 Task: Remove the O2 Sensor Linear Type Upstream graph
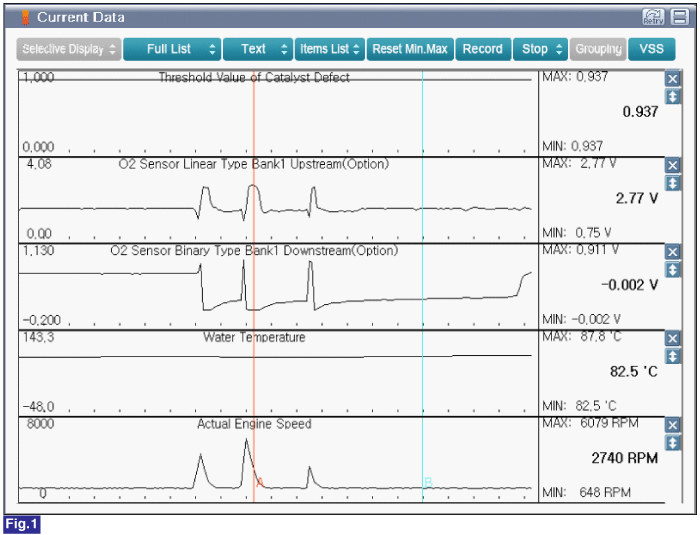(x=672, y=166)
